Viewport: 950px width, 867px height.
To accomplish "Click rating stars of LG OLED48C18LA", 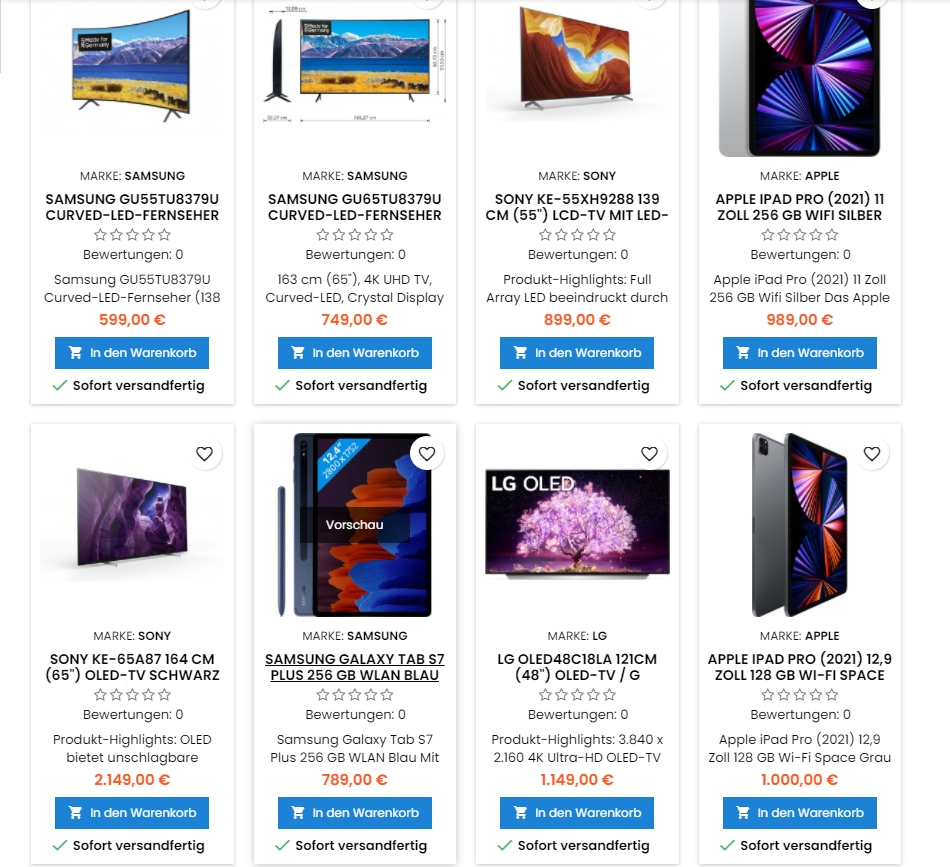I will 577,694.
